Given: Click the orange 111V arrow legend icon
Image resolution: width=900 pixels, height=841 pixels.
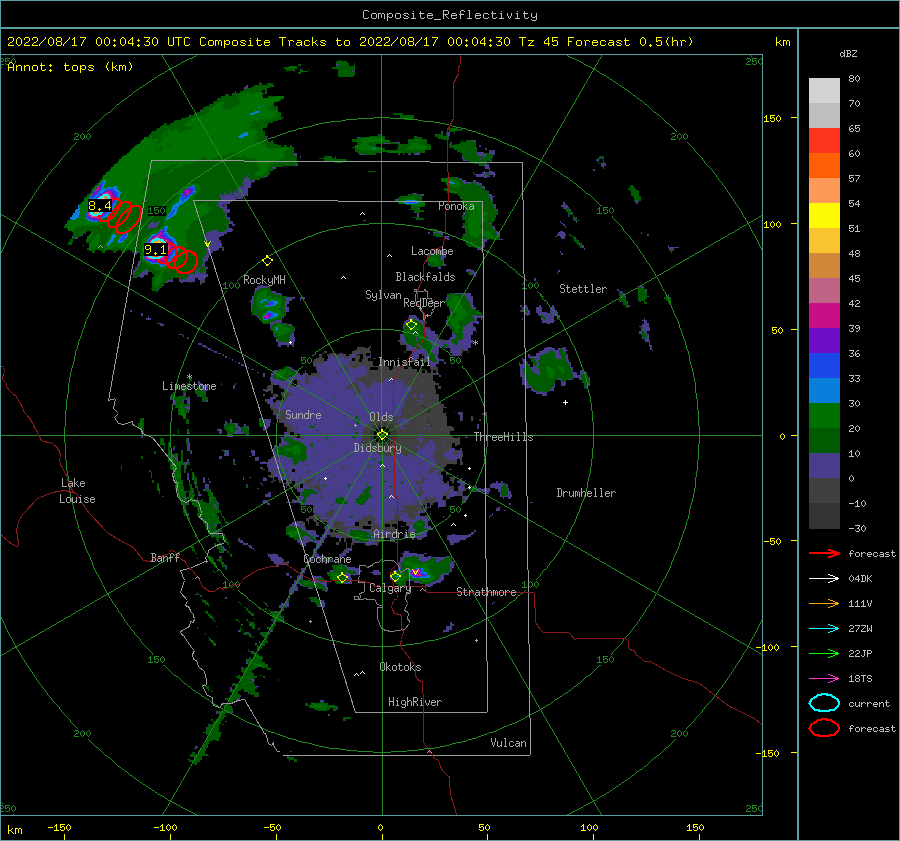Looking at the screenshot, I should [x=824, y=603].
